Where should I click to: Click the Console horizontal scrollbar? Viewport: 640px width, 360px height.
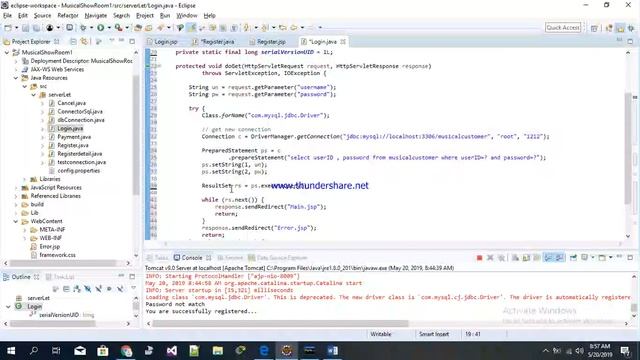pyautogui.click(x=280, y=323)
